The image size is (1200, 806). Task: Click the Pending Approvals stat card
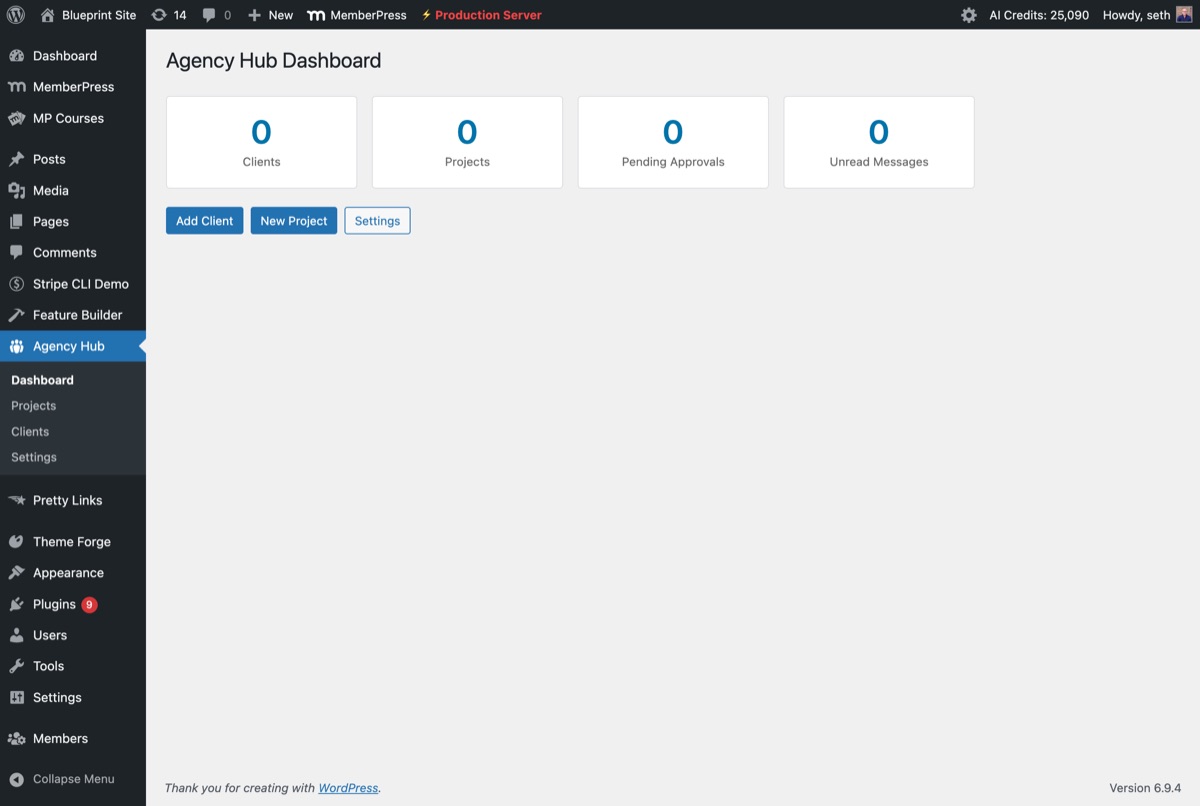point(672,141)
